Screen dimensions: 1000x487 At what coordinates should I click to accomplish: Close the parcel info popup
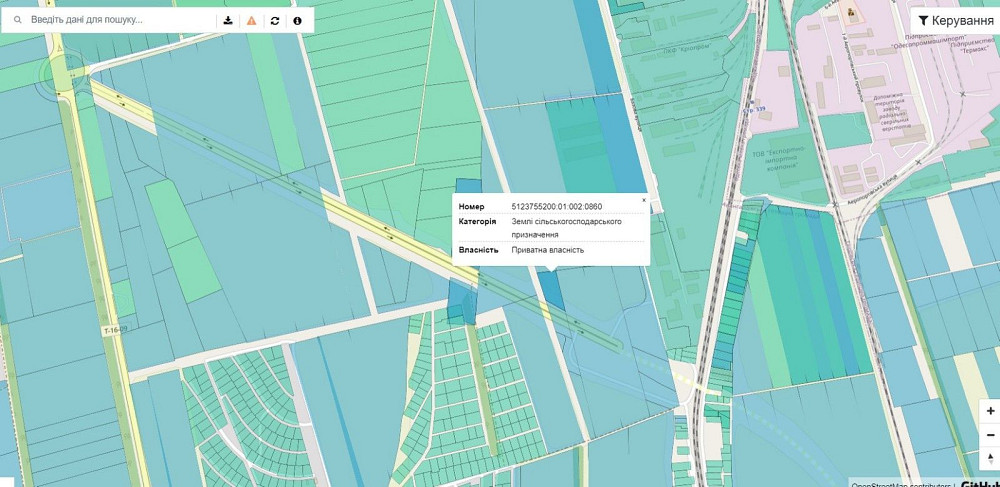tap(644, 200)
